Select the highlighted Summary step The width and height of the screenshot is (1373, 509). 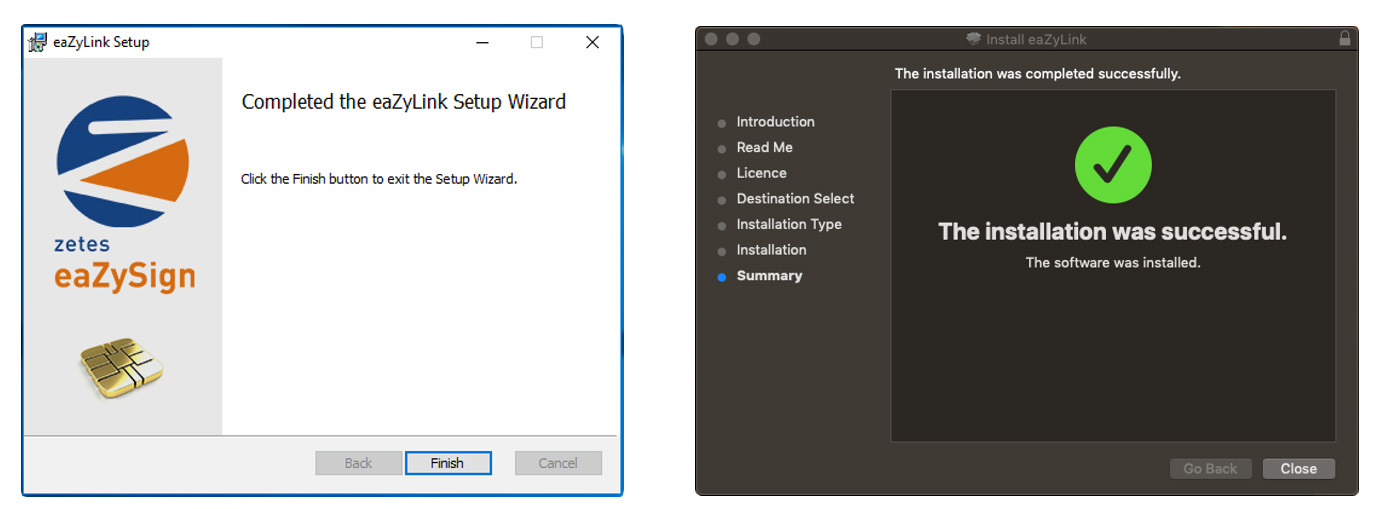(769, 276)
